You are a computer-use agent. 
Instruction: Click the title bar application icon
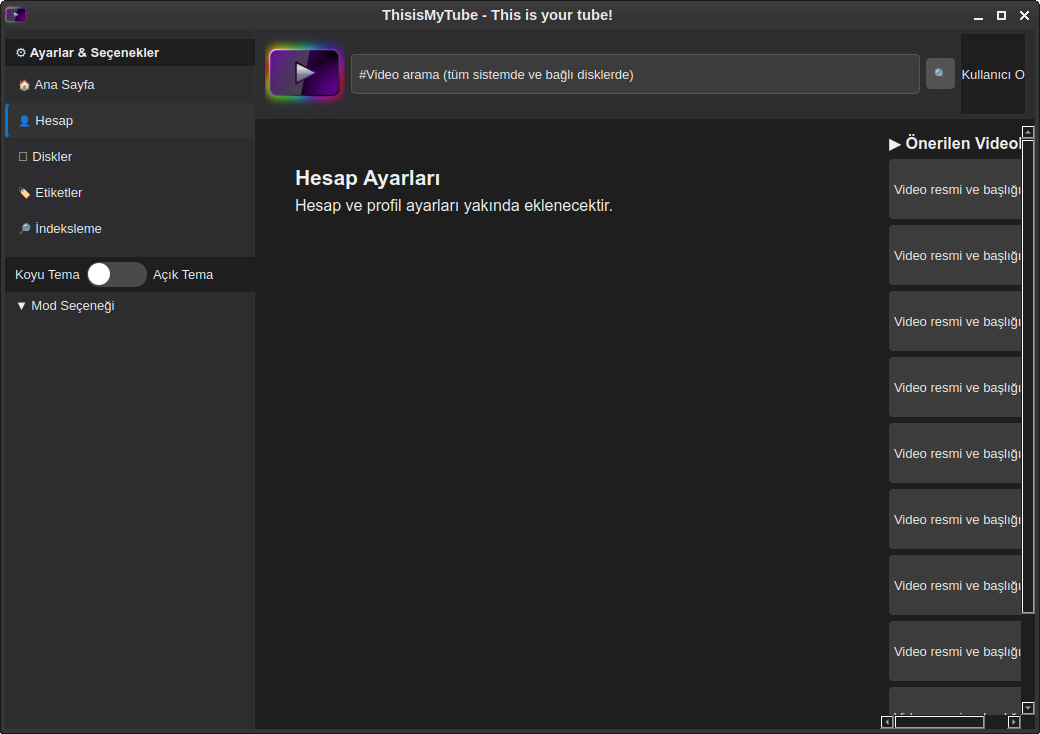click(x=15, y=15)
